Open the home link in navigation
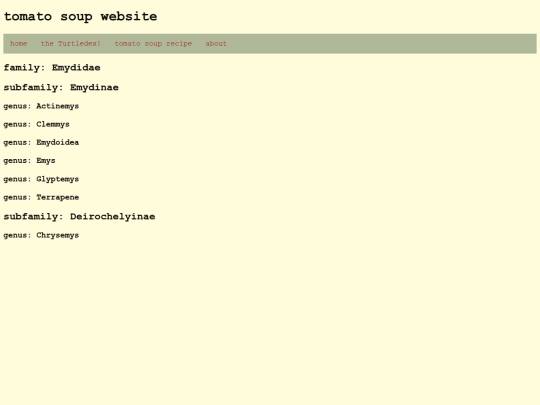 click(18, 44)
